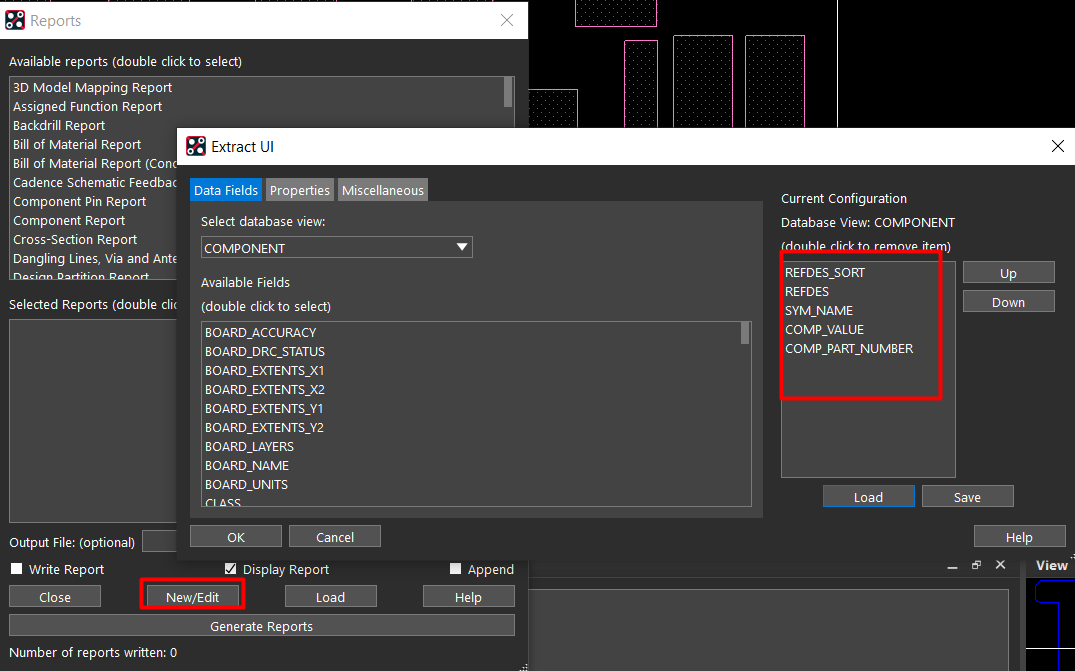Open the Miscellaneous tab
1075x671 pixels.
tap(383, 190)
